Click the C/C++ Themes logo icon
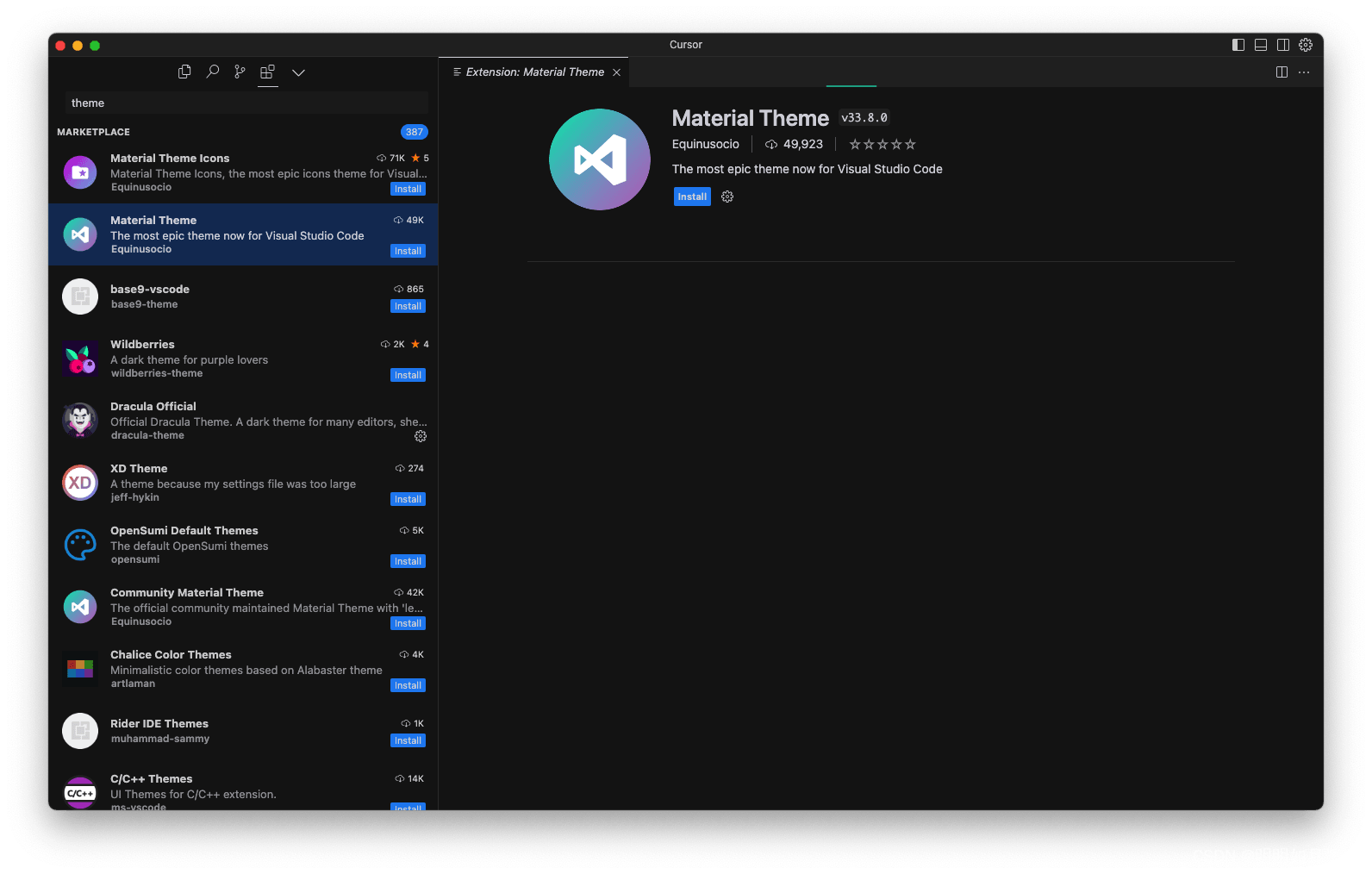 point(80,792)
